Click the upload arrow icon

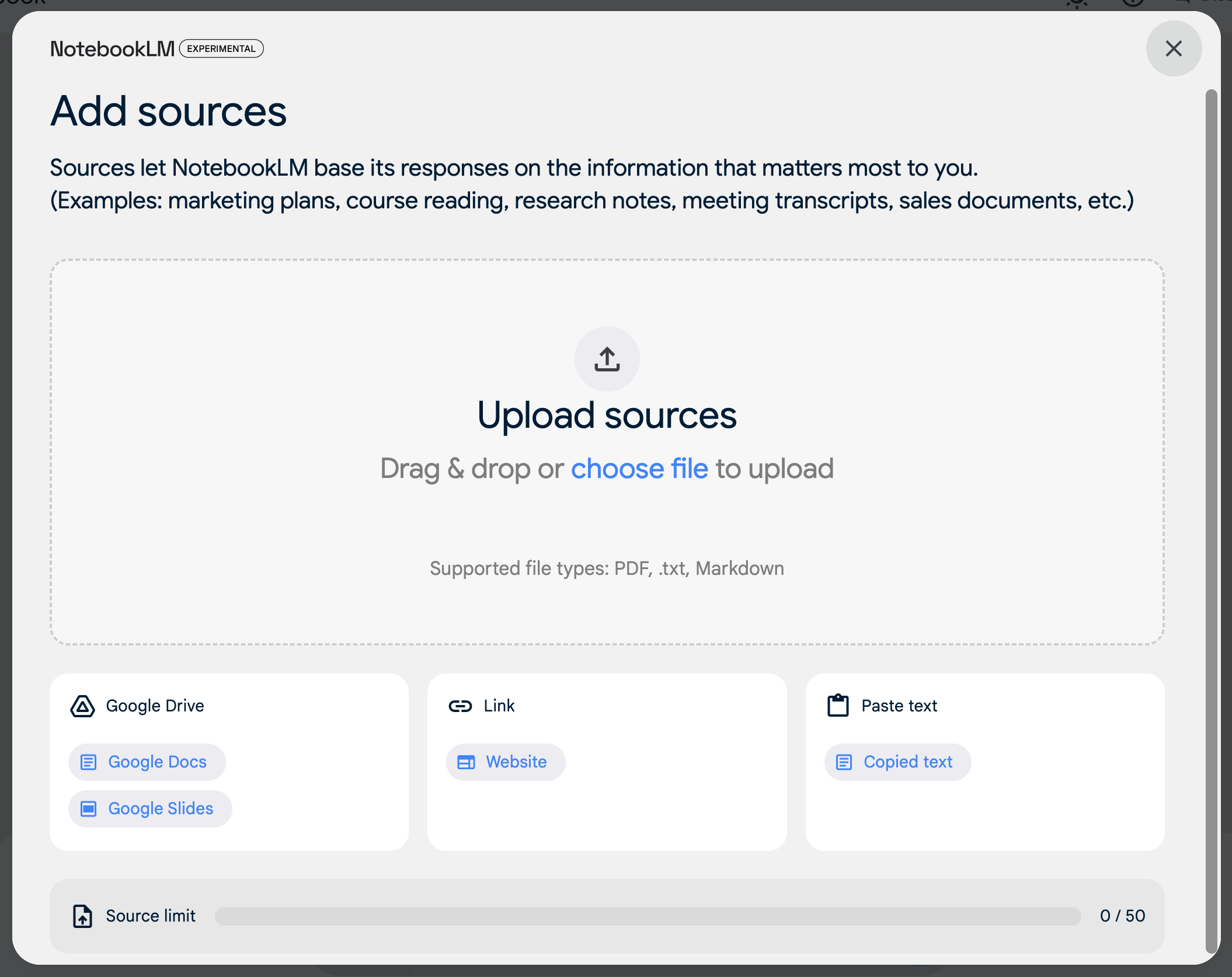tap(607, 359)
